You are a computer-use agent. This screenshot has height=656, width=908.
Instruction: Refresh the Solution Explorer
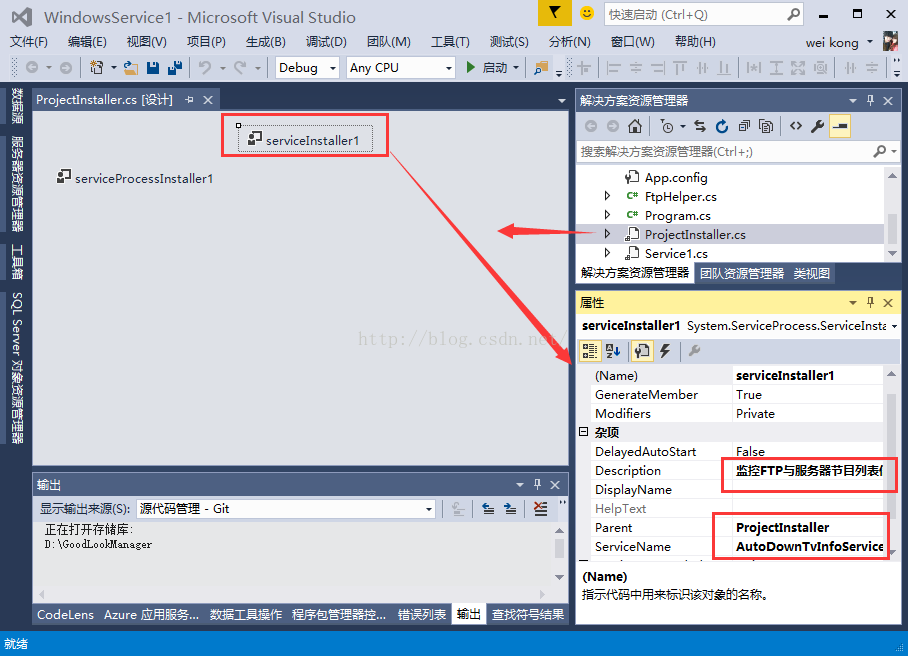[x=722, y=126]
